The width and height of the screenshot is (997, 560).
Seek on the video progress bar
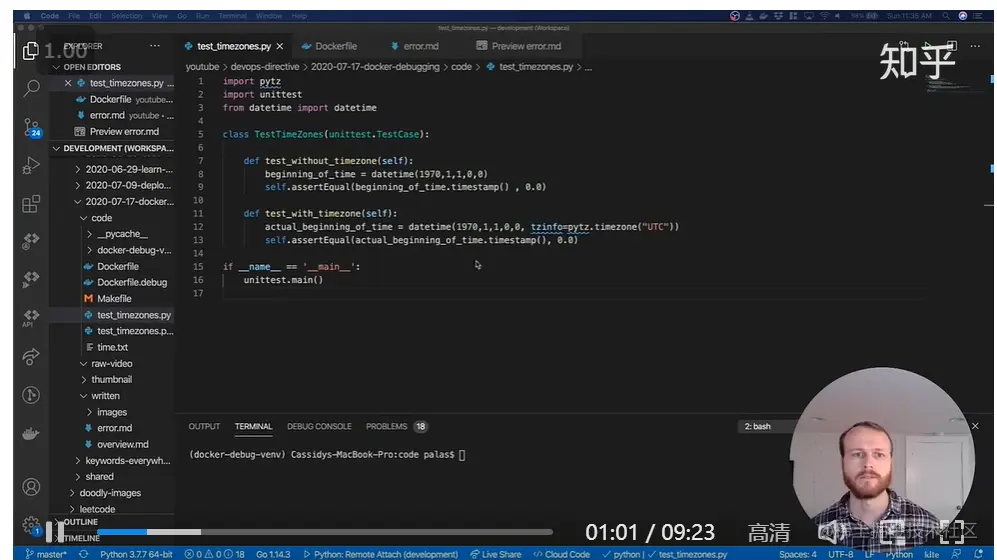(x=325, y=532)
